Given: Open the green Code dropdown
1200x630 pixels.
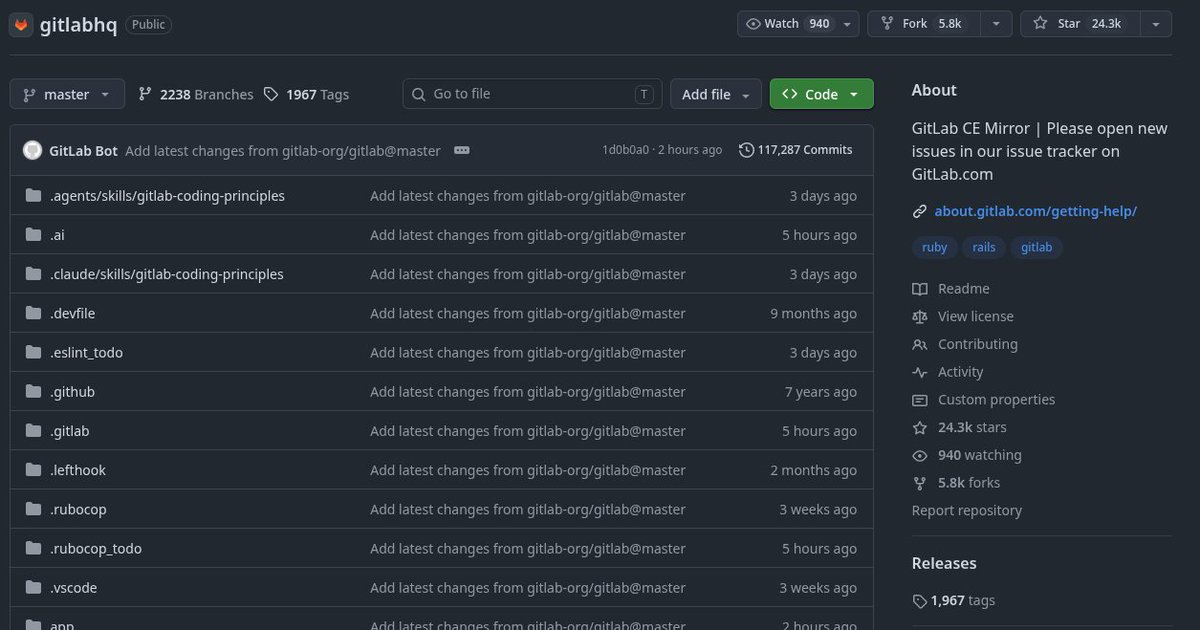Looking at the screenshot, I should (822, 94).
